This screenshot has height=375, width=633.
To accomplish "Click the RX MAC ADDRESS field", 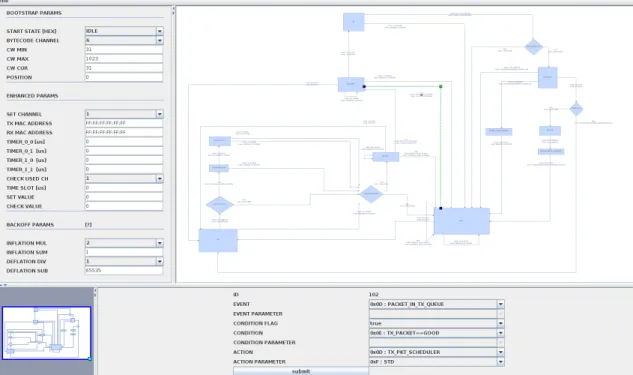I will 124,132.
